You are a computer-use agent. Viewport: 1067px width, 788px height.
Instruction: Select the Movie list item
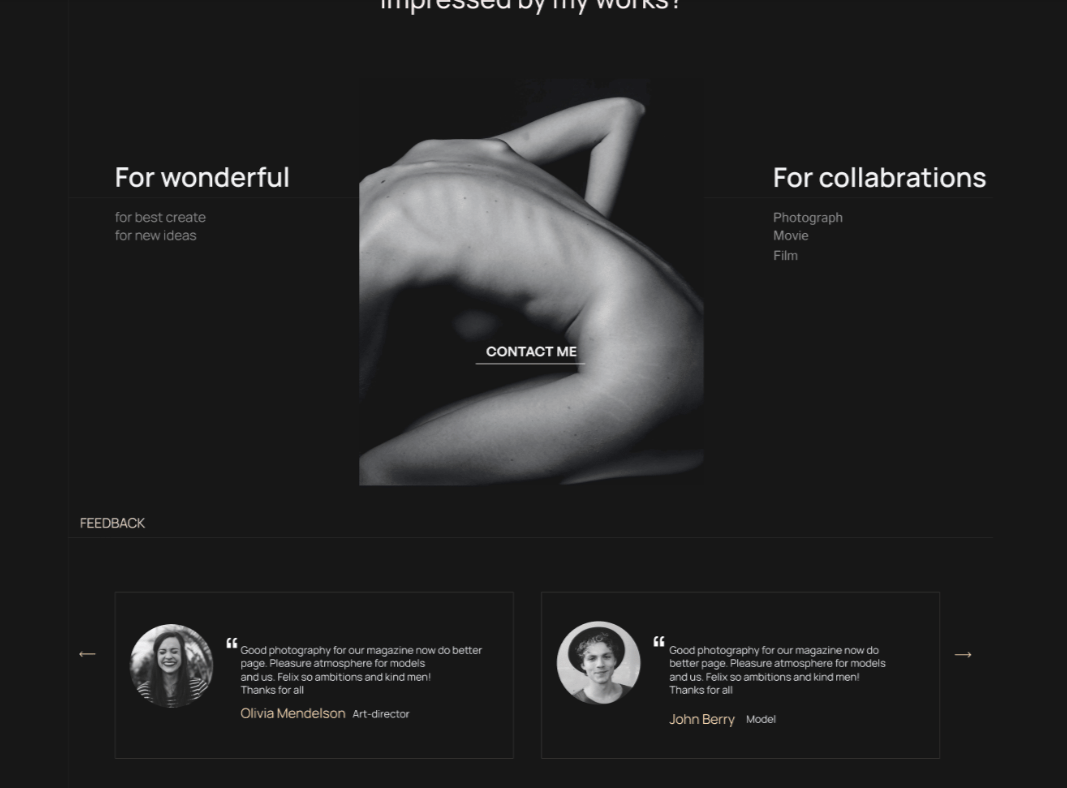(x=791, y=235)
